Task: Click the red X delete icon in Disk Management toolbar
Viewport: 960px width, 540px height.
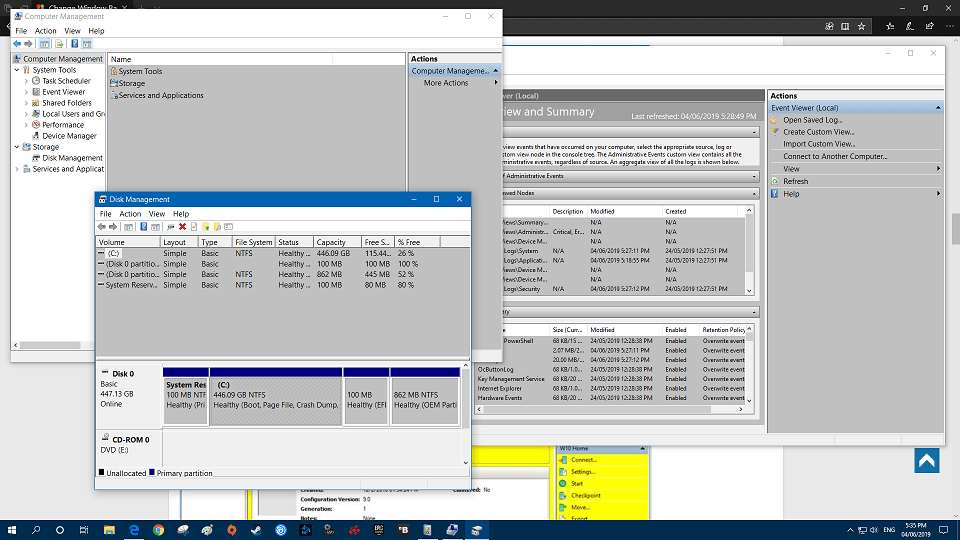Action: point(182,227)
